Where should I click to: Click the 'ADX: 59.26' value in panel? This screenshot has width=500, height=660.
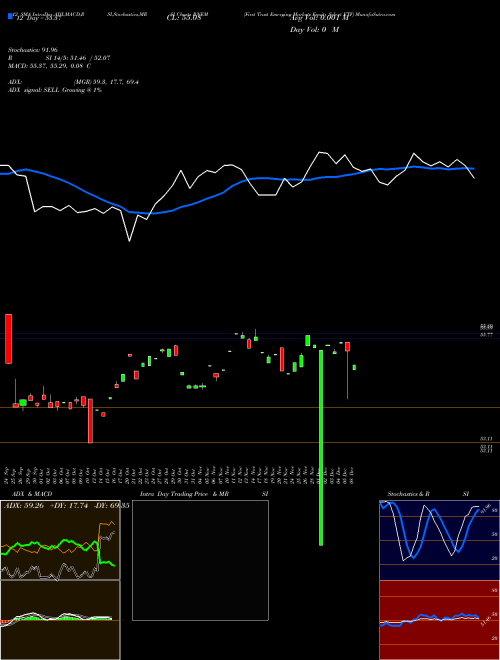point(24,506)
